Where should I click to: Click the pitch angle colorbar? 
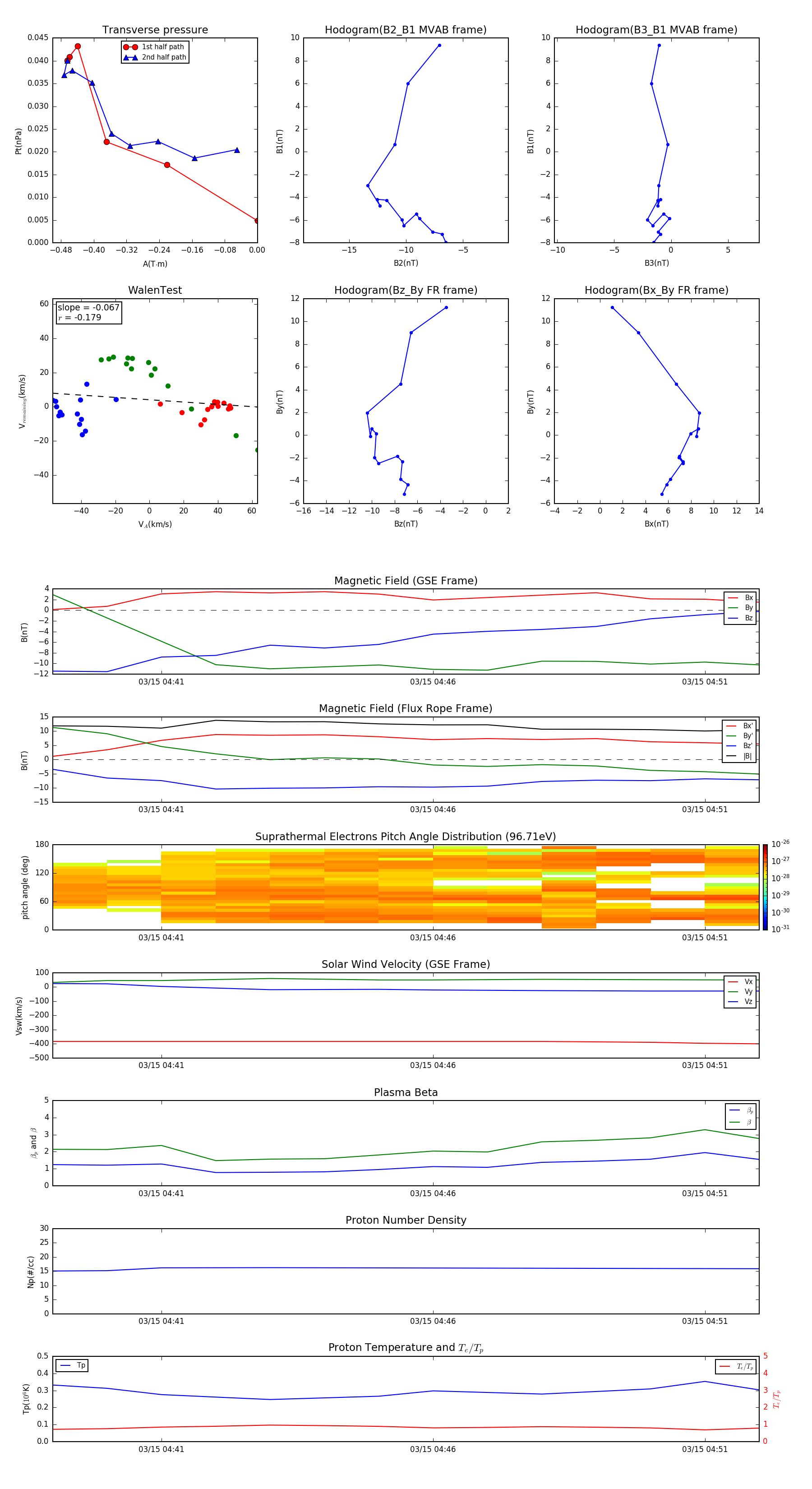point(765,887)
